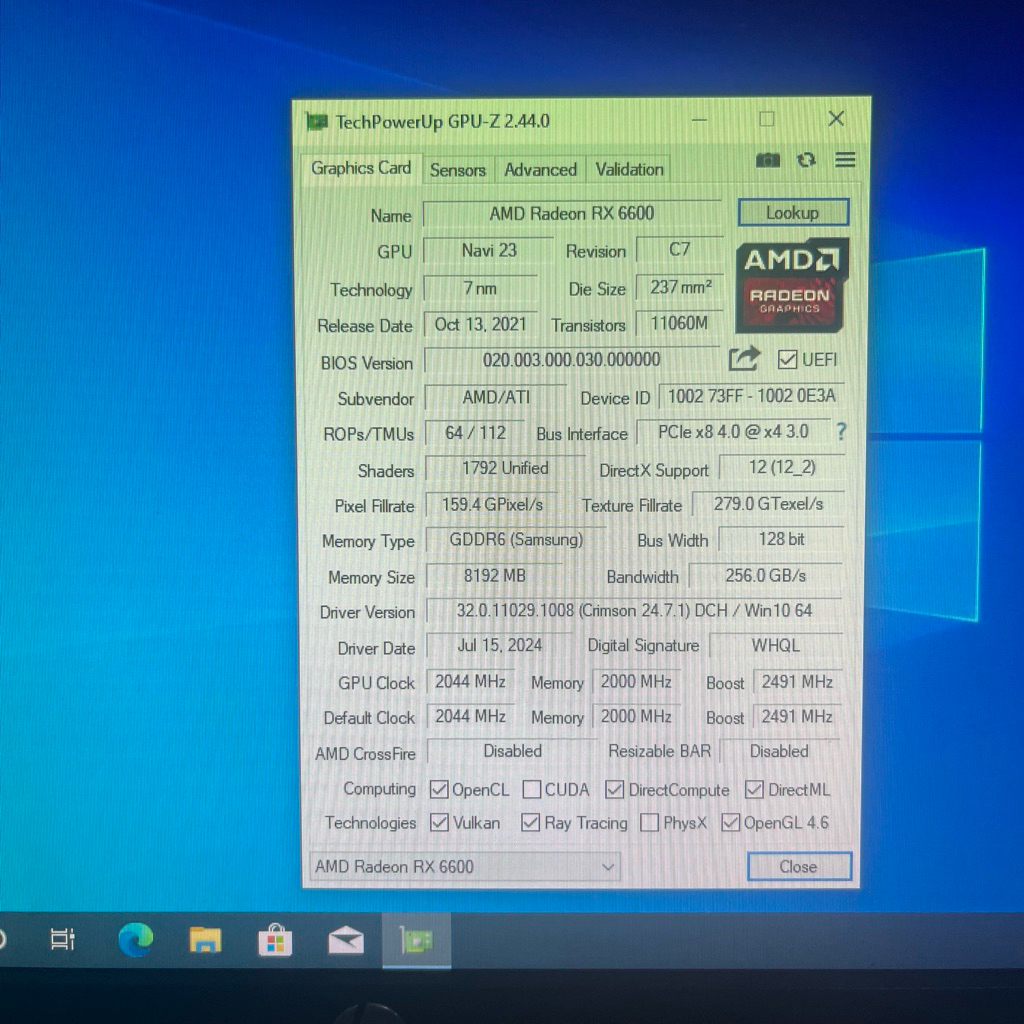1024x1024 pixels.
Task: Click the Close button at bottom
Action: point(799,867)
